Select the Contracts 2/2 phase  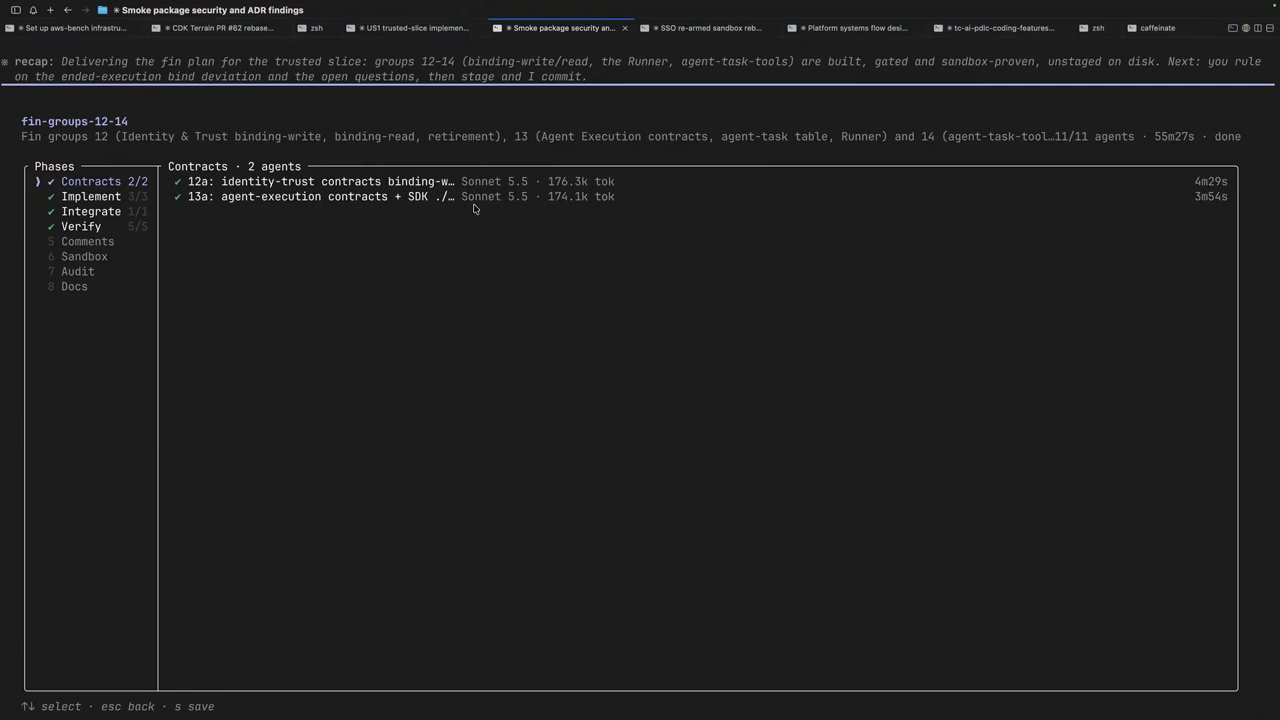coord(97,182)
